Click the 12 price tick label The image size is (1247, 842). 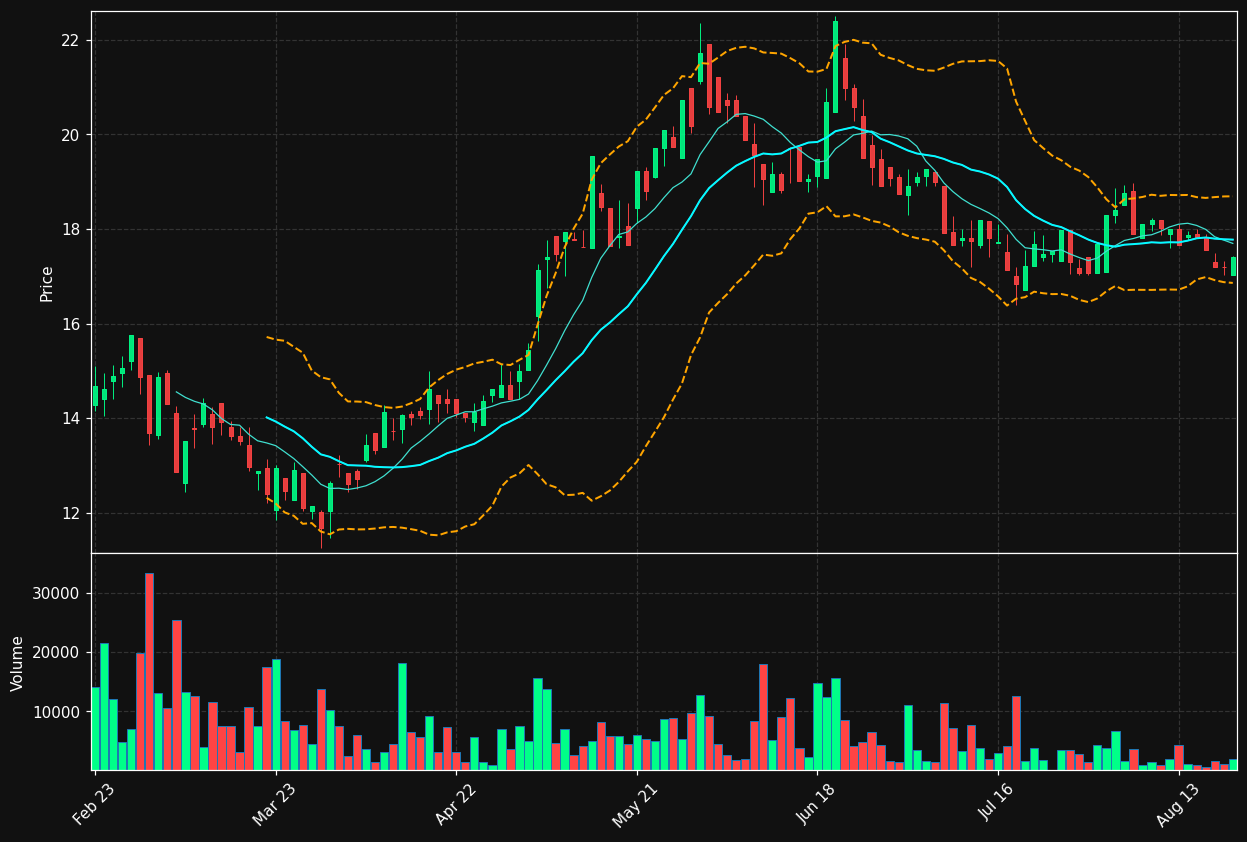click(x=71, y=514)
